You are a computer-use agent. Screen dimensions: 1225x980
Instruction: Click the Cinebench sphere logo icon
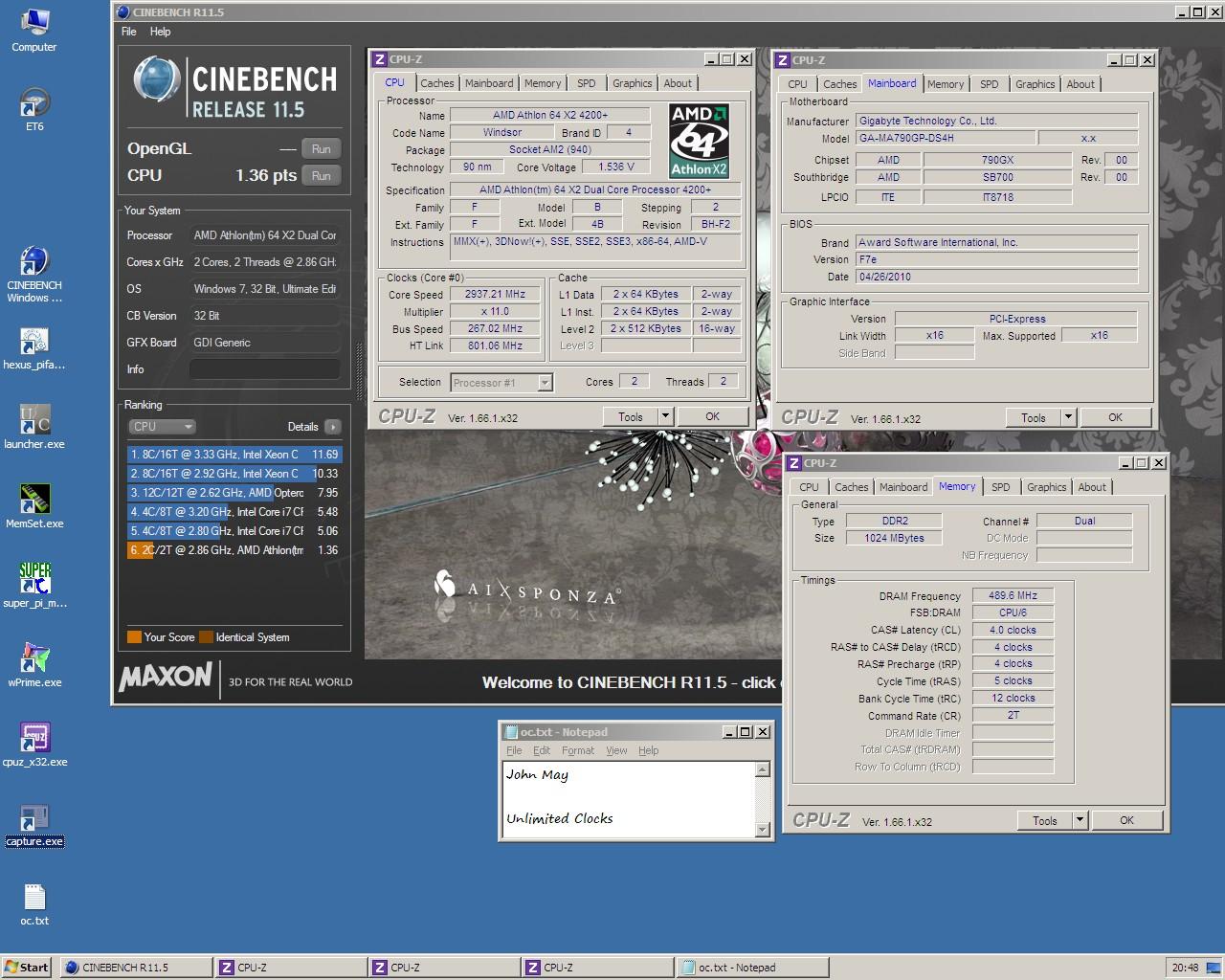156,79
